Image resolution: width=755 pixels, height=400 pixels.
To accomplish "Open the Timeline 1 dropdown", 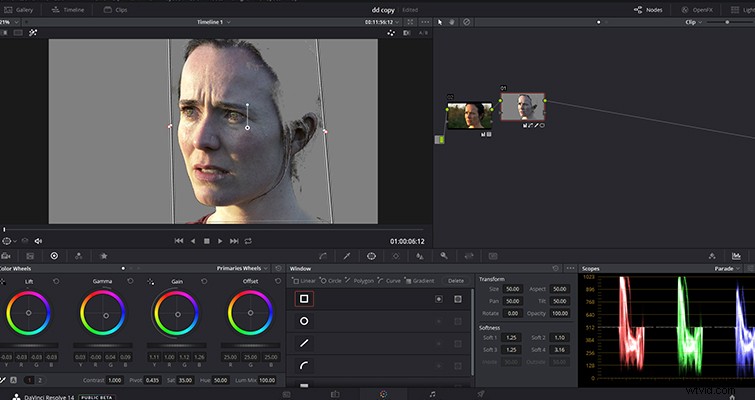I will [x=213, y=22].
